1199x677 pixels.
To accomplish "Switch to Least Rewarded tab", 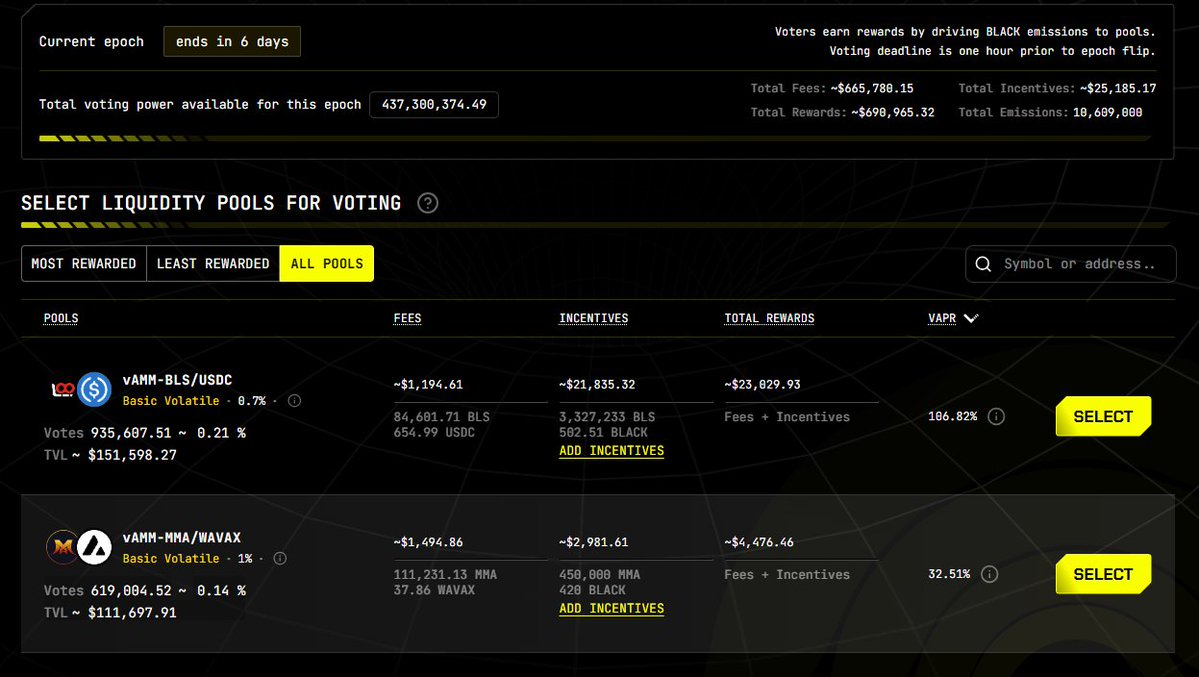I will (213, 263).
